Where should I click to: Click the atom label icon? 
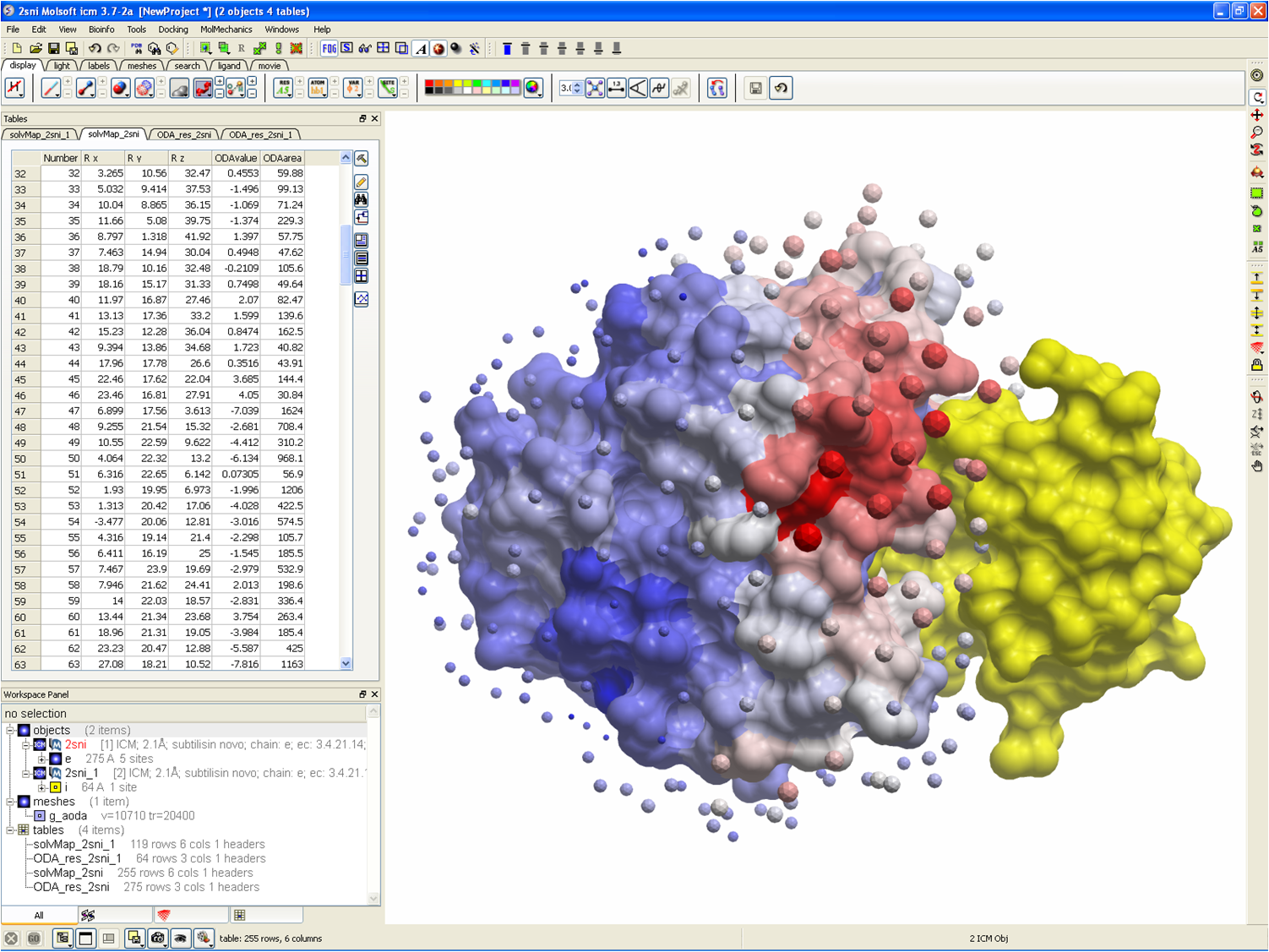[318, 88]
